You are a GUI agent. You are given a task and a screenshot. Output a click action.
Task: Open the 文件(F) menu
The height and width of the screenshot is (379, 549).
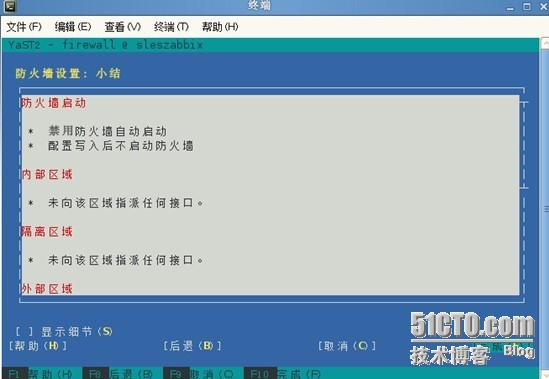click(24, 27)
